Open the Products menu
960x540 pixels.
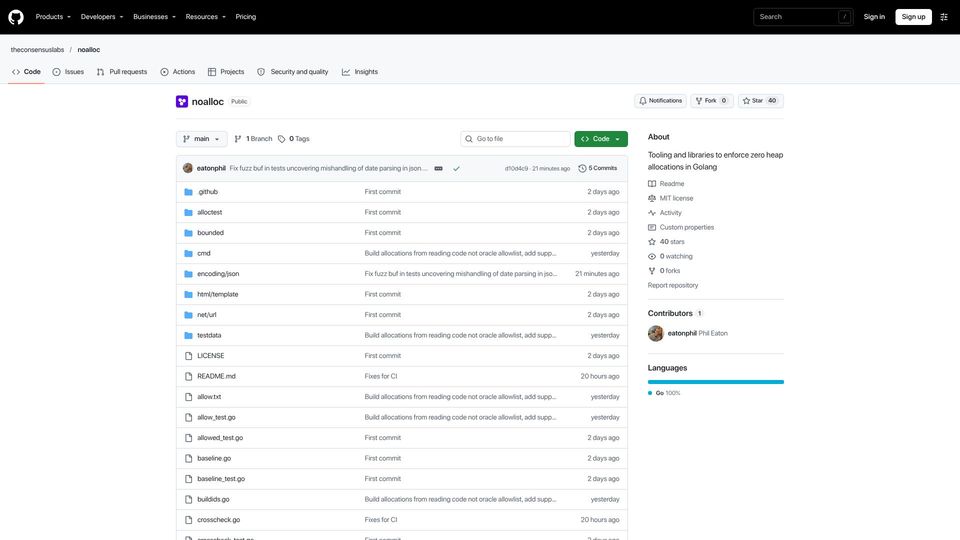[x=53, y=17]
